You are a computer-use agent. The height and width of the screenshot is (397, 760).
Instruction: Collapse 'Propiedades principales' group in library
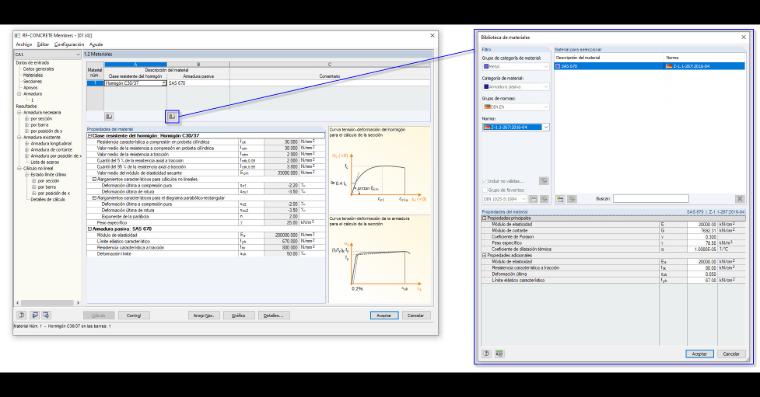[x=484, y=219]
